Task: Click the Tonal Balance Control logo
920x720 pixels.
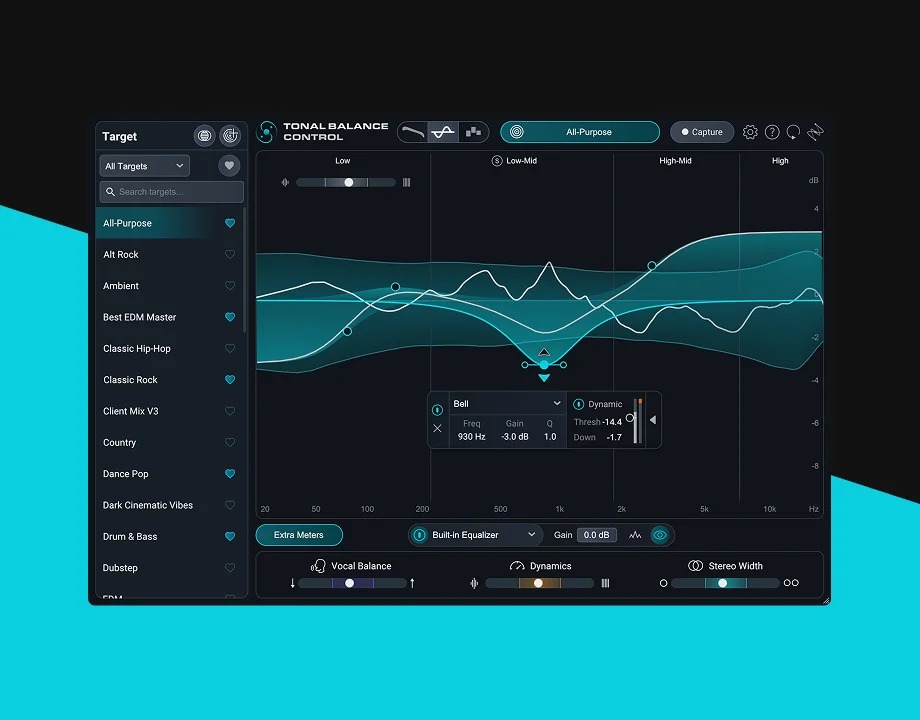Action: click(x=266, y=132)
